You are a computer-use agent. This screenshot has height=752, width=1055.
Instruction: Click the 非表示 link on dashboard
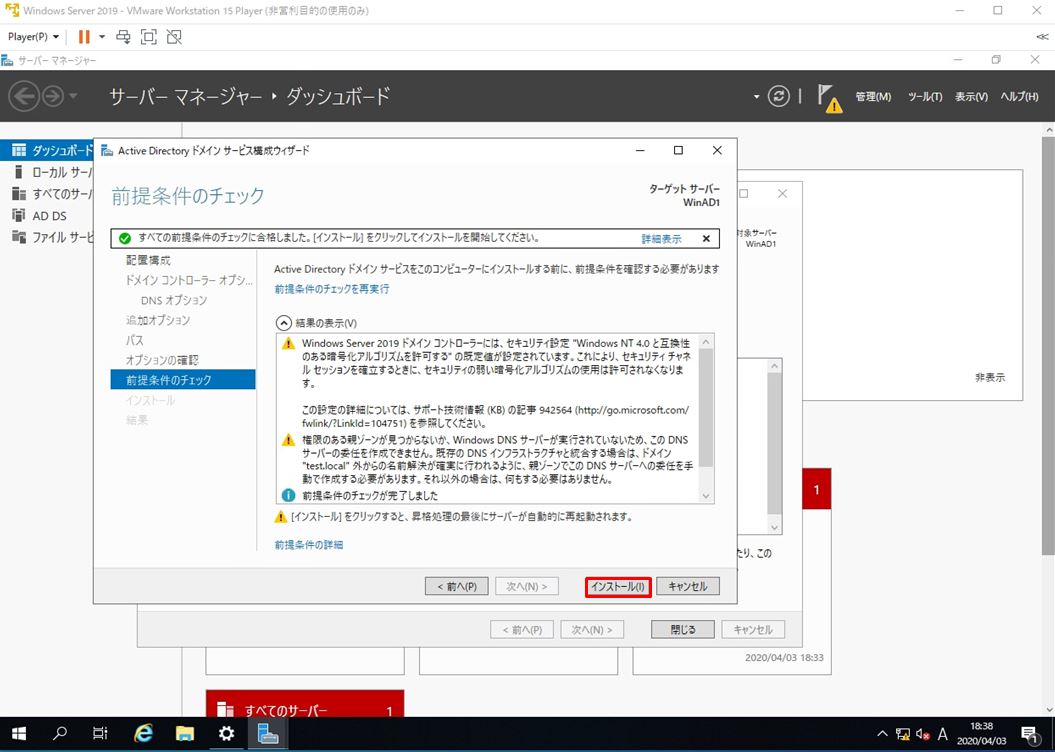(990, 378)
